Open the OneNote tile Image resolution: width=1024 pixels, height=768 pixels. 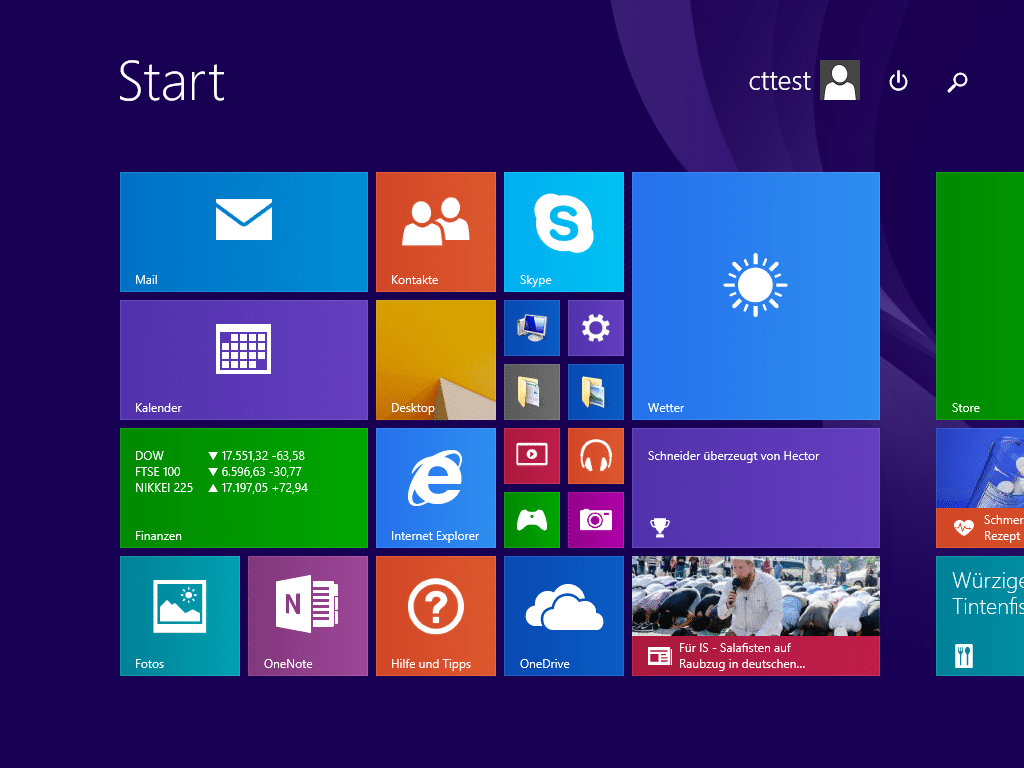(307, 615)
